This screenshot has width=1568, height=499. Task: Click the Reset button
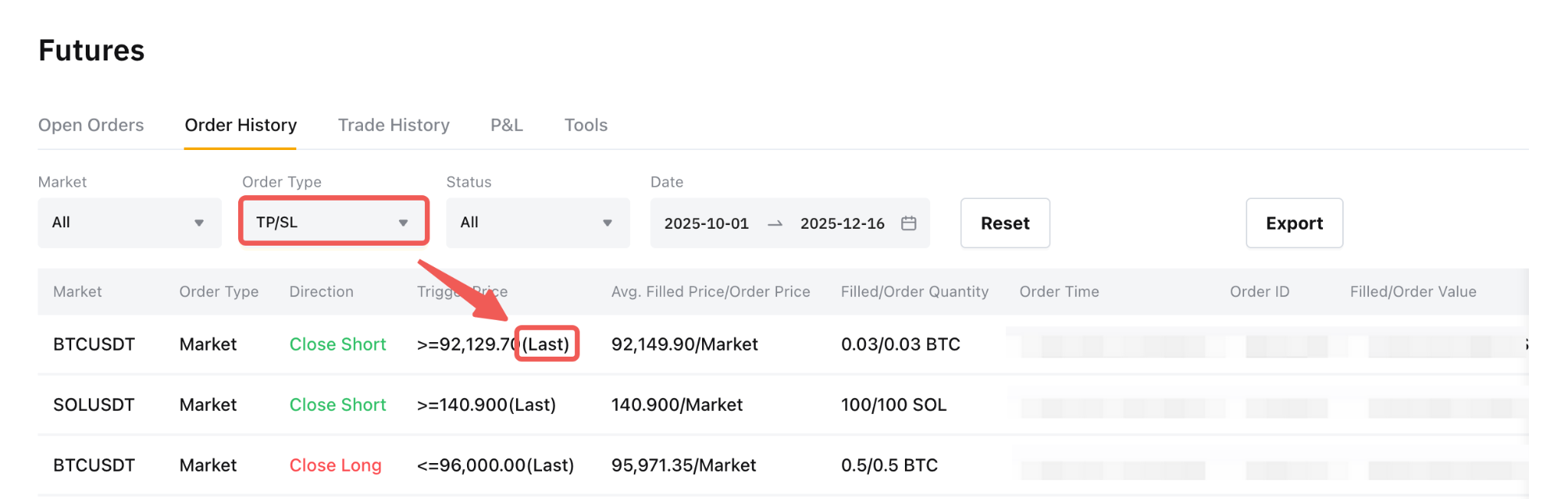1004,223
